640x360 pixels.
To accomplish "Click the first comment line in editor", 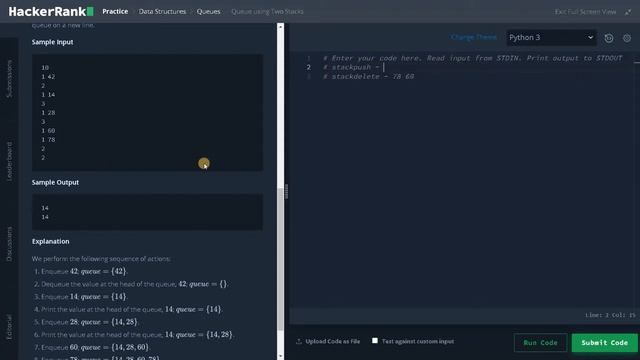I will [x=473, y=58].
